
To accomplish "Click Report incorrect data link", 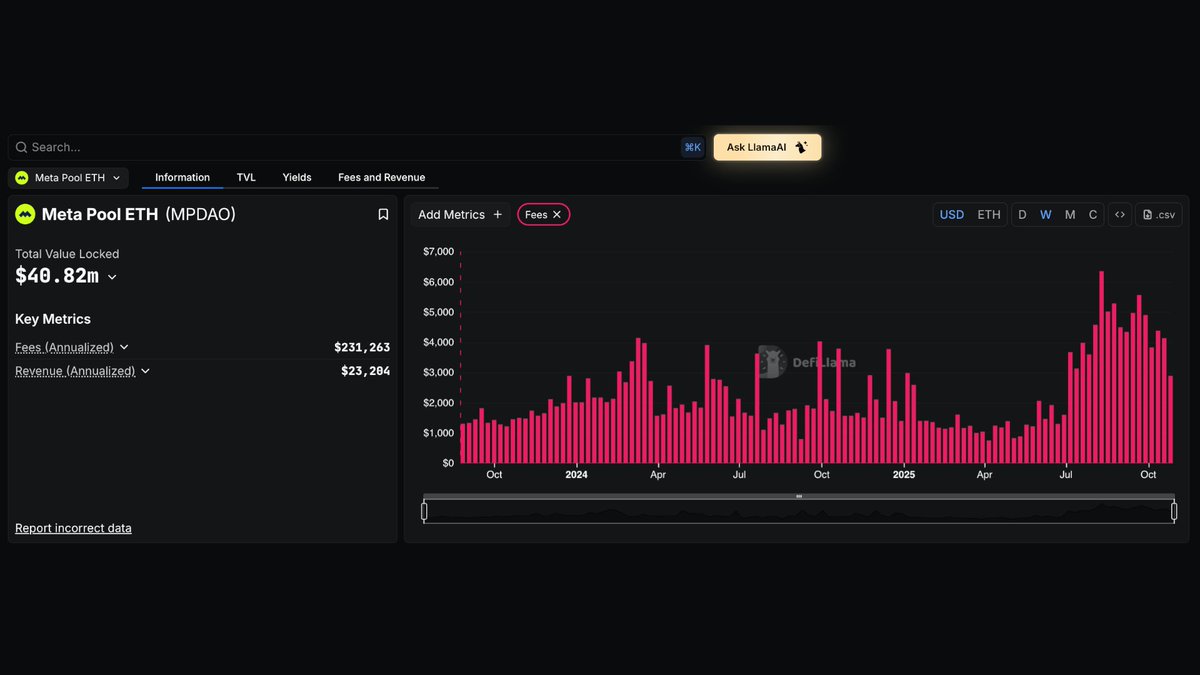I will pyautogui.click(x=73, y=528).
